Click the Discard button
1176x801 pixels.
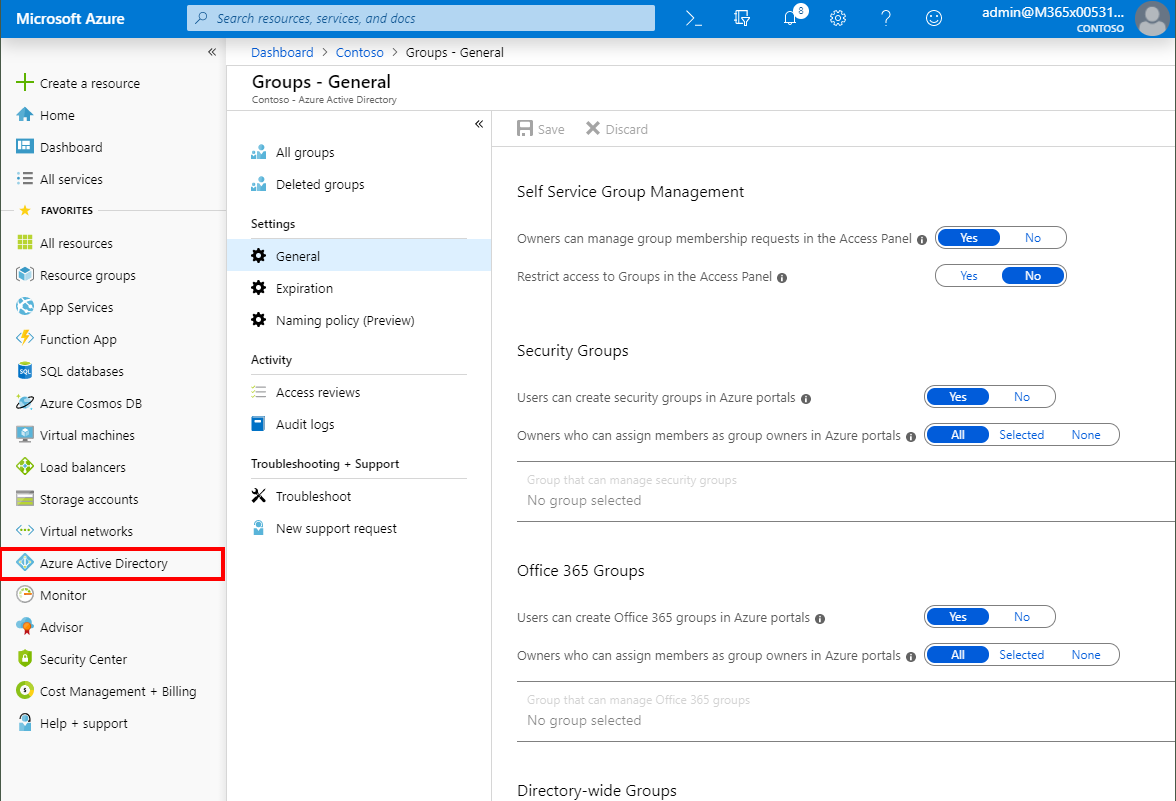[x=617, y=129]
